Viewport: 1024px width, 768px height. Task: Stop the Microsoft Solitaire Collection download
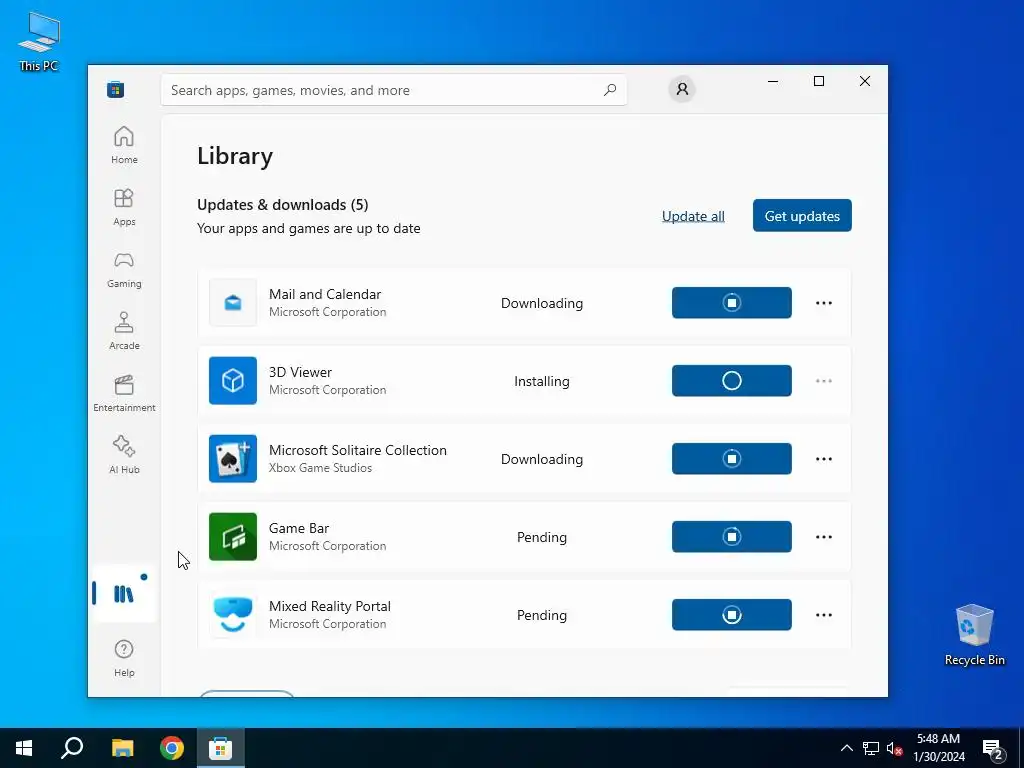[x=731, y=458]
